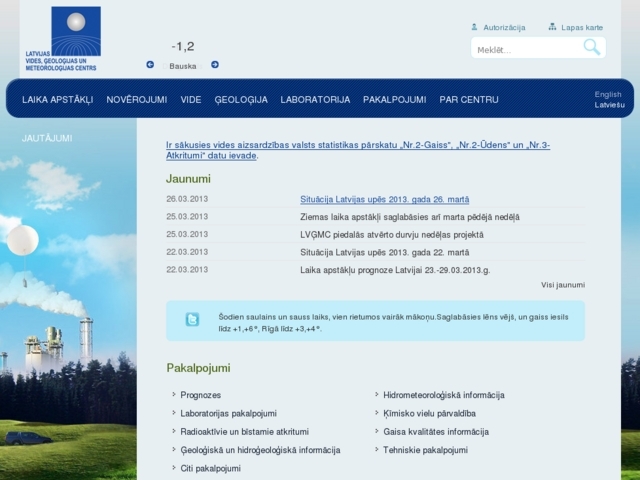Click the Bauska city label
Image resolution: width=640 pixels, height=480 pixels.
point(183,66)
